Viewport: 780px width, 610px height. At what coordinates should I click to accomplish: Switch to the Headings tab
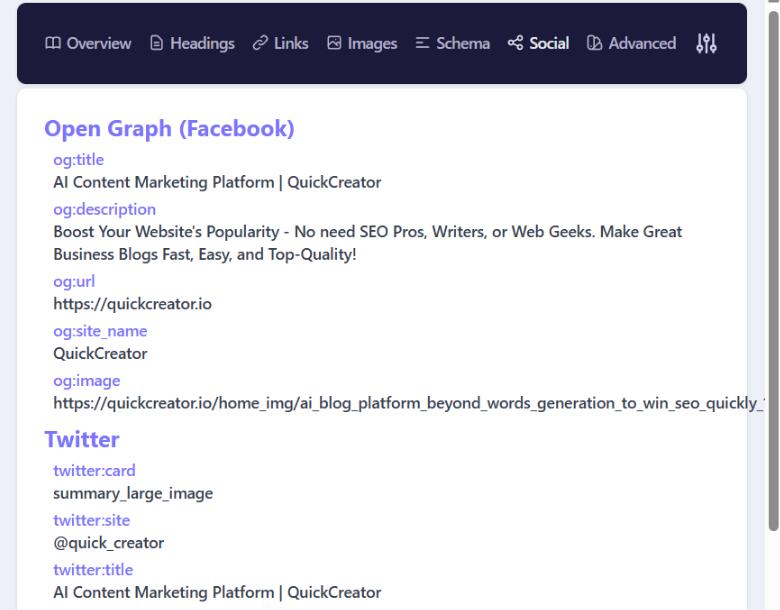192,43
